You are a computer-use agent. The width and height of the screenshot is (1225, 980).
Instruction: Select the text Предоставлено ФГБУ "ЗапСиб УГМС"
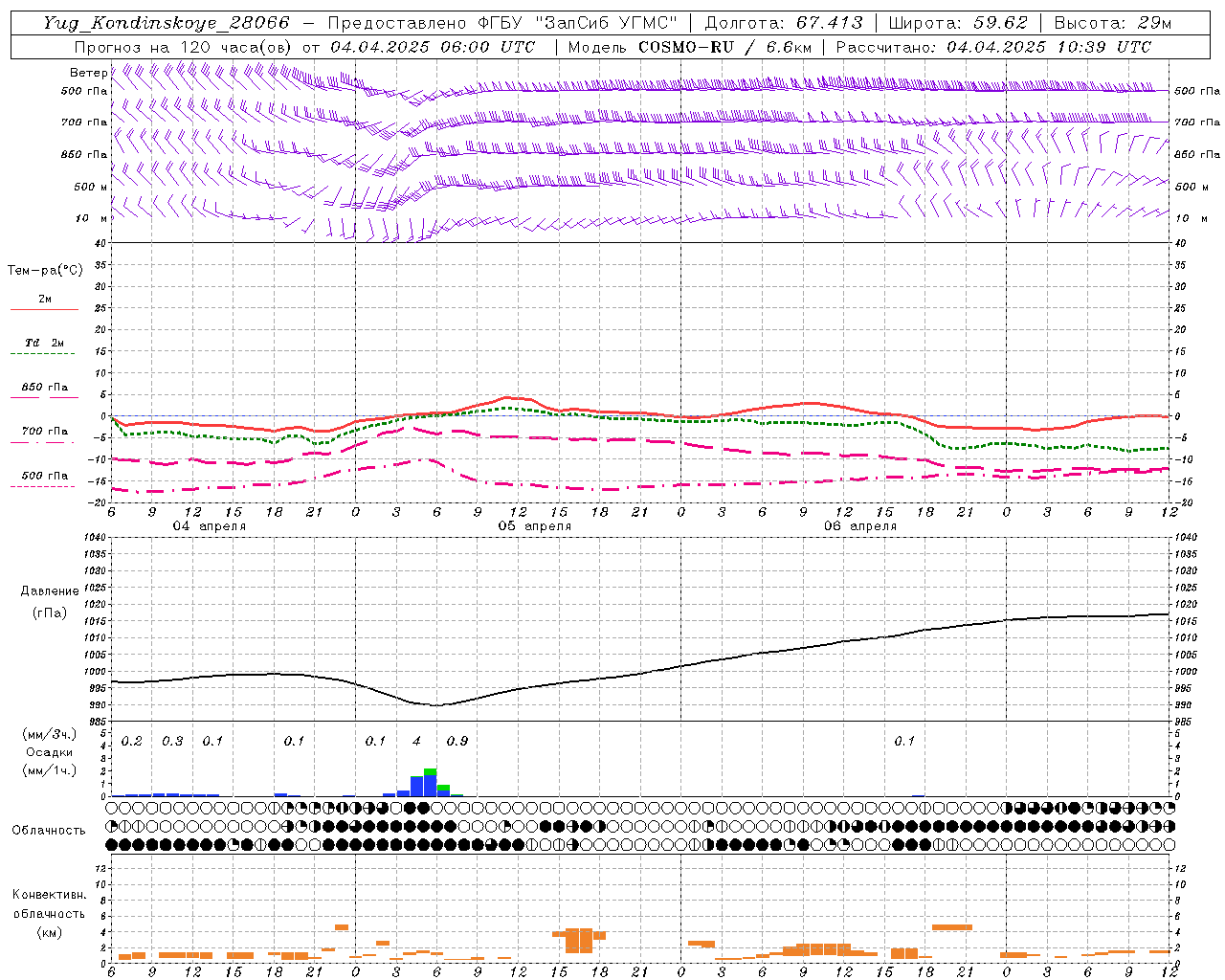502,23
